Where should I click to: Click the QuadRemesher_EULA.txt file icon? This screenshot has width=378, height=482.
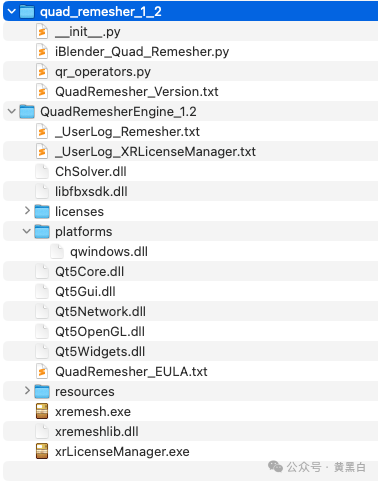(x=42, y=372)
